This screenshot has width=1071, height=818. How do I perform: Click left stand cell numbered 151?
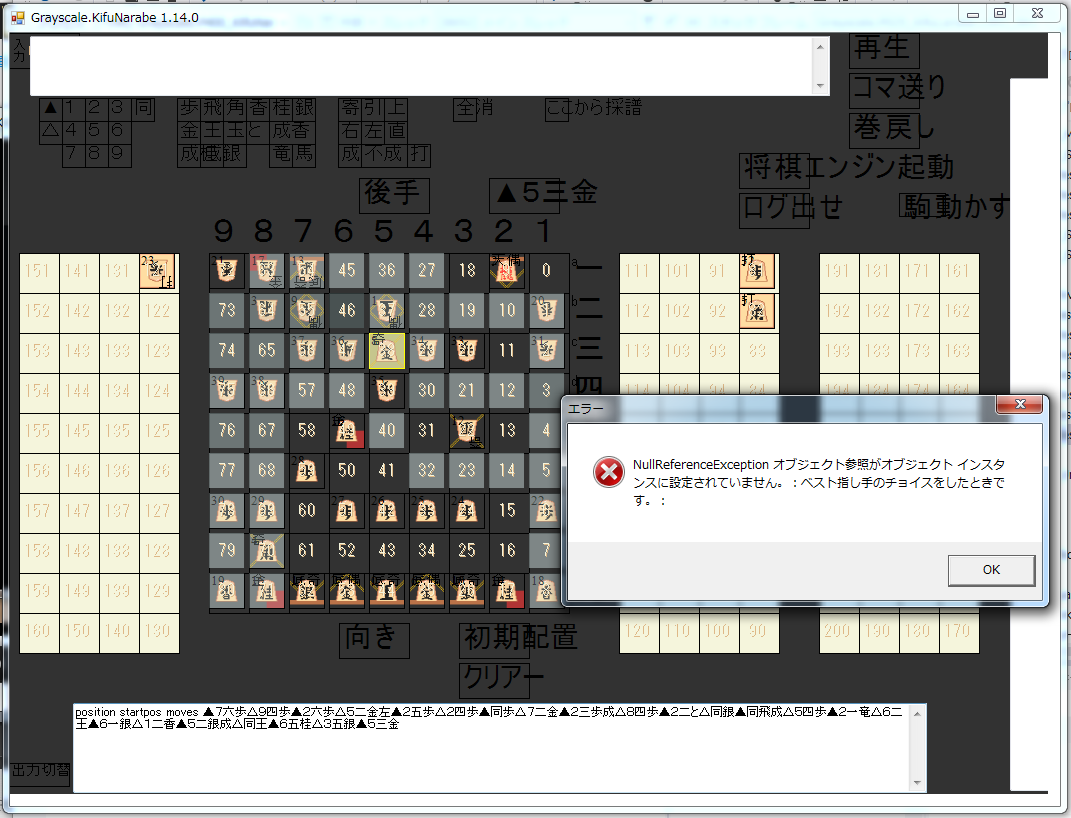pos(39,272)
